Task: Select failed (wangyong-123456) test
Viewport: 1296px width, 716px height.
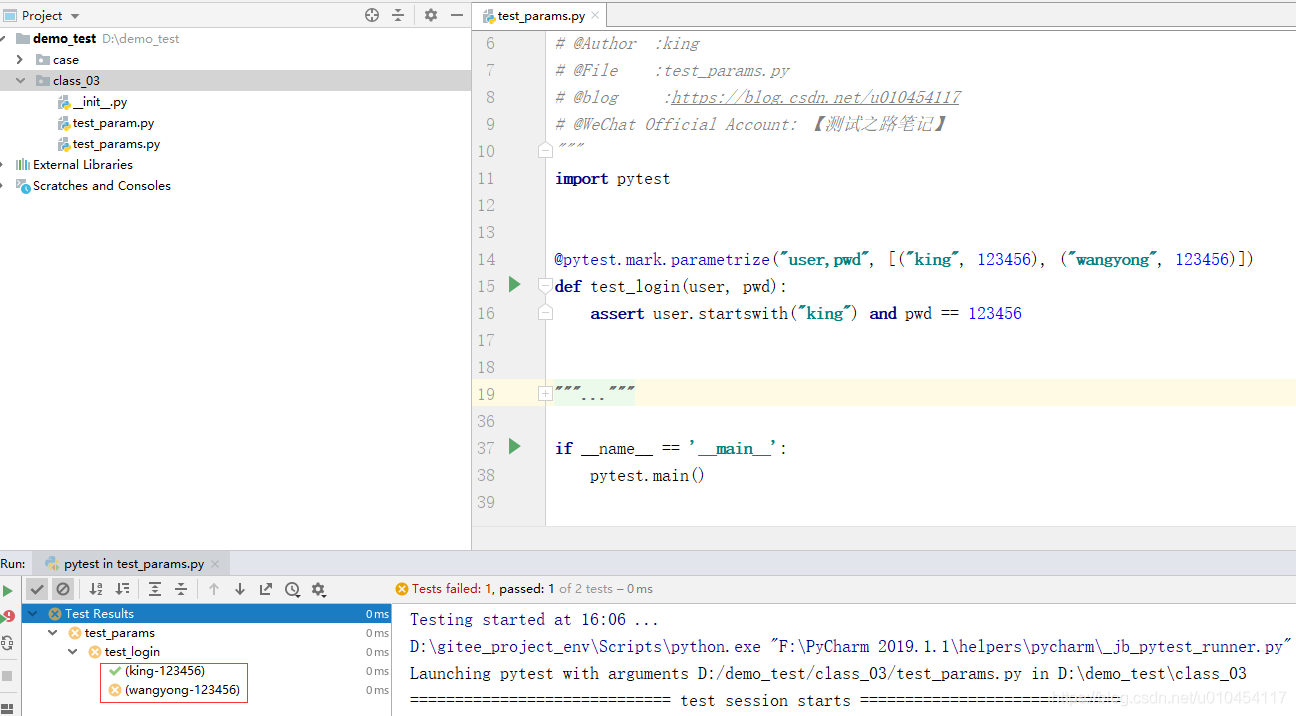Action: (x=182, y=690)
